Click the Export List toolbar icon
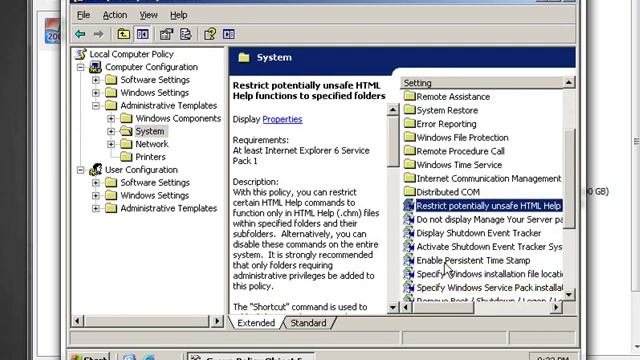This screenshot has height=360, width=640. tap(185, 34)
